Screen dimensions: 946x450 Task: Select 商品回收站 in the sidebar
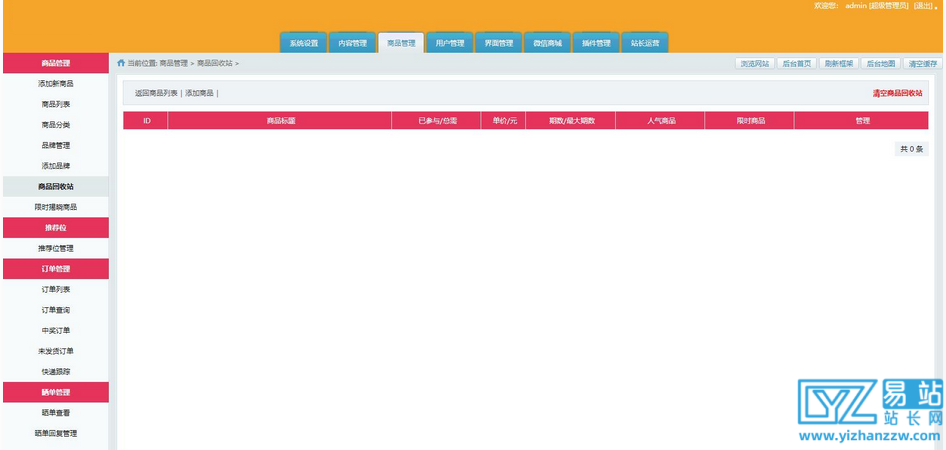tap(56, 186)
